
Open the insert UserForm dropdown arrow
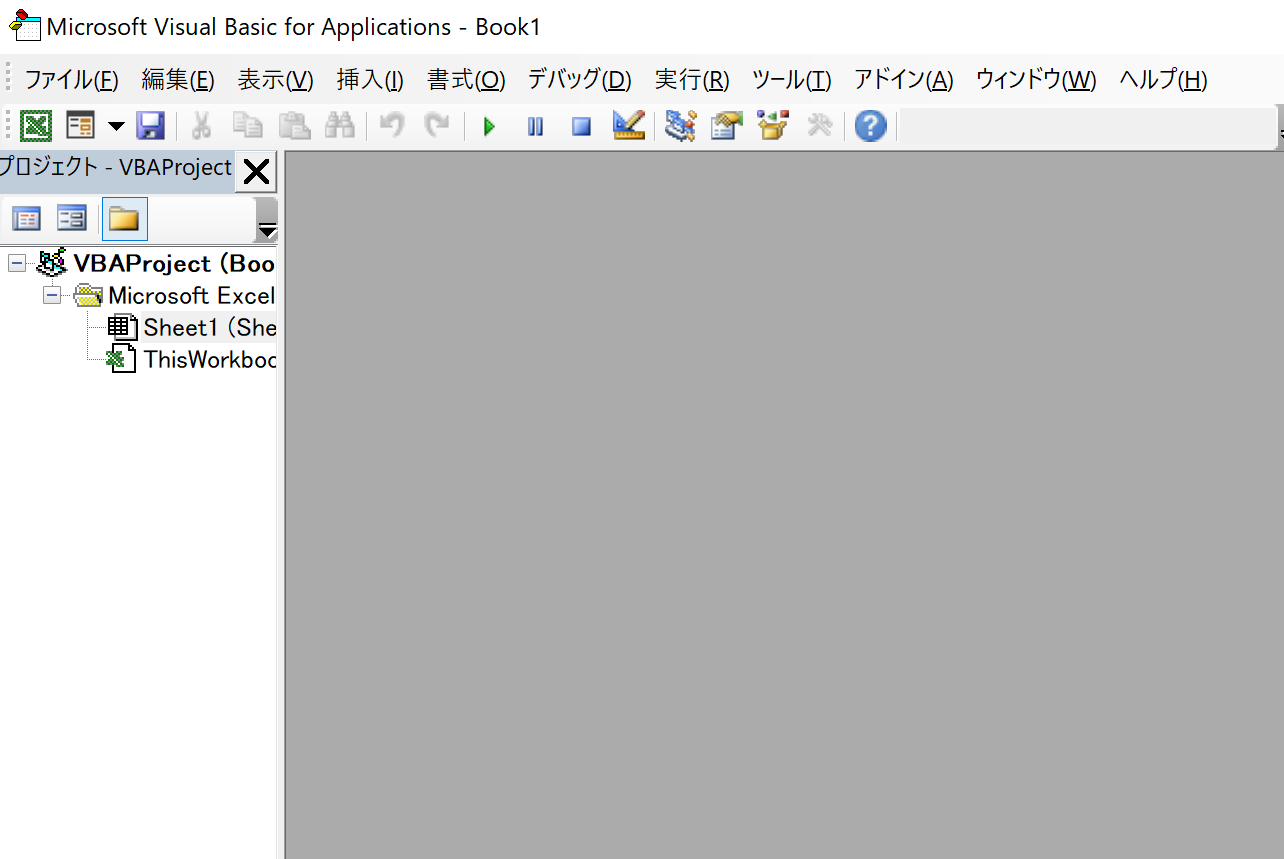tap(116, 127)
